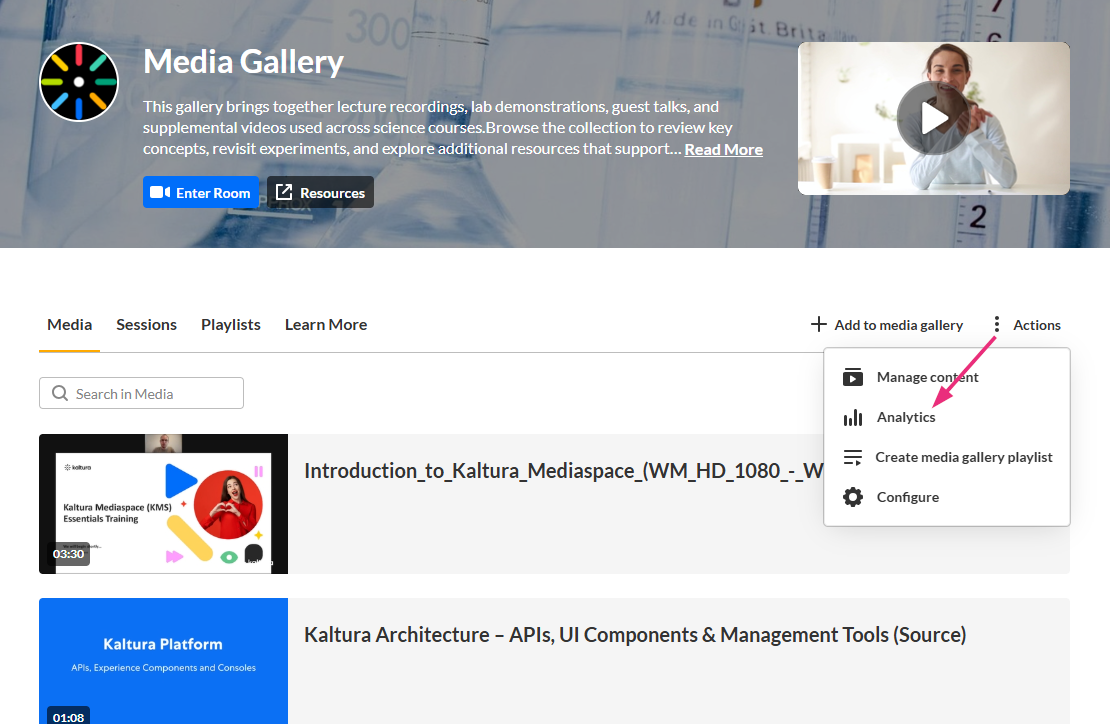Click the Analytics bar chart icon
Screen dimensions: 1112x724
pos(852,418)
